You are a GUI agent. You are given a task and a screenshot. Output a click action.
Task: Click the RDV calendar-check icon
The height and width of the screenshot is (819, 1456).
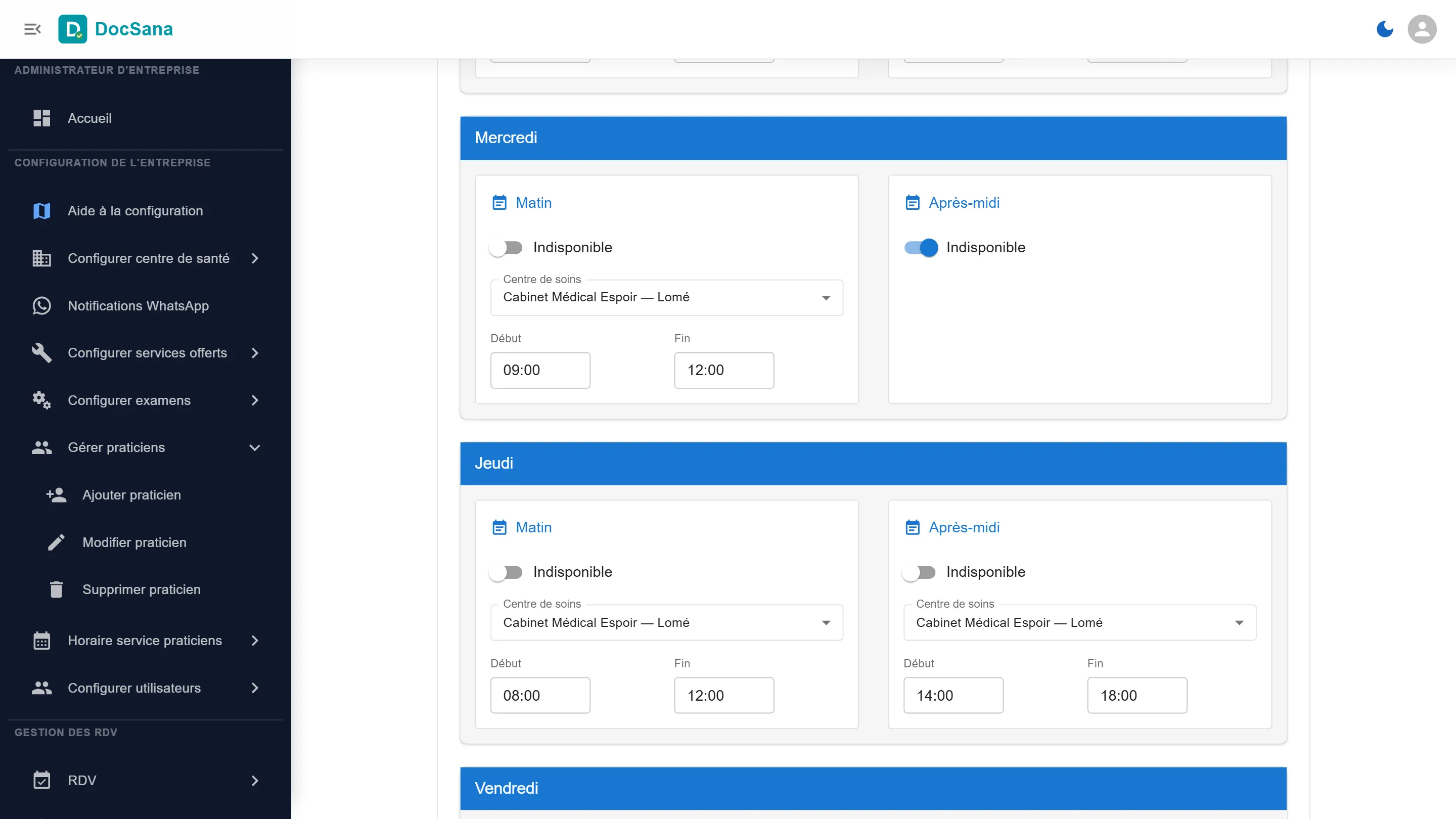coord(42,780)
